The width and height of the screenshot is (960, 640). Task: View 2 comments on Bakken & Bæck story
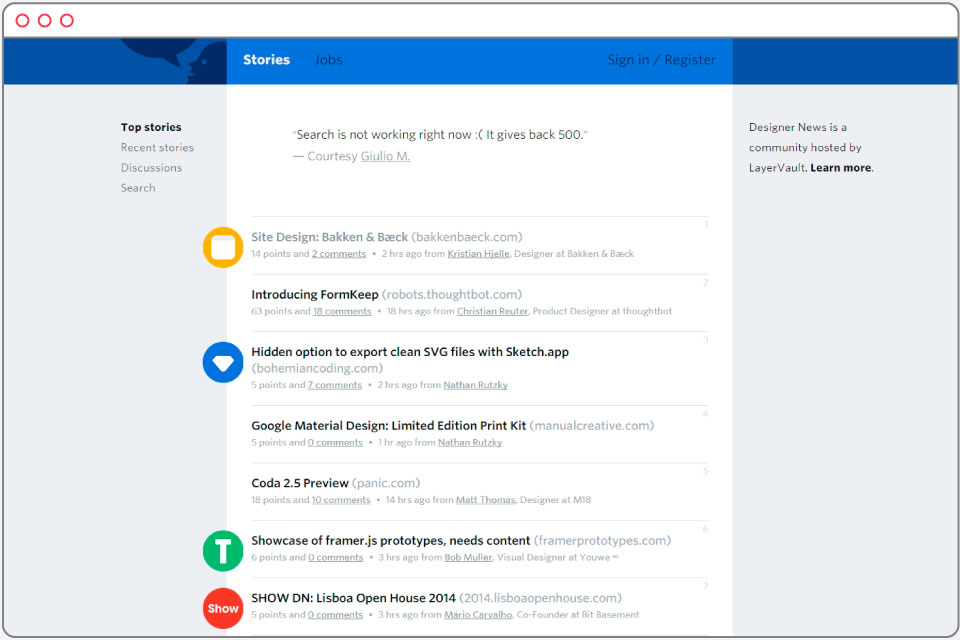[339, 254]
